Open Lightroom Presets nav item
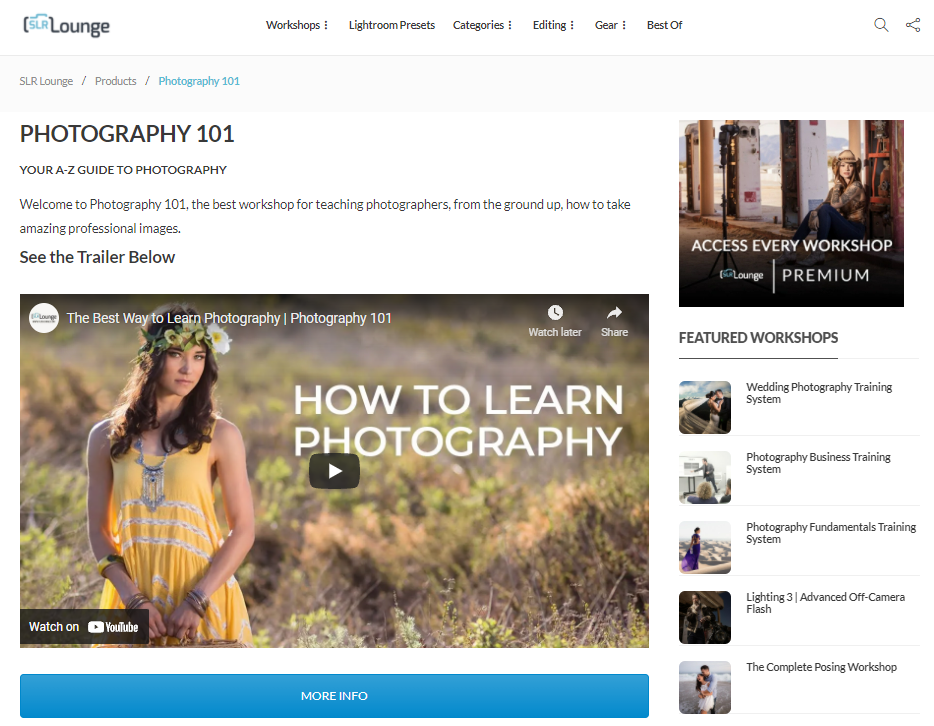The width and height of the screenshot is (934, 726). pyautogui.click(x=392, y=25)
